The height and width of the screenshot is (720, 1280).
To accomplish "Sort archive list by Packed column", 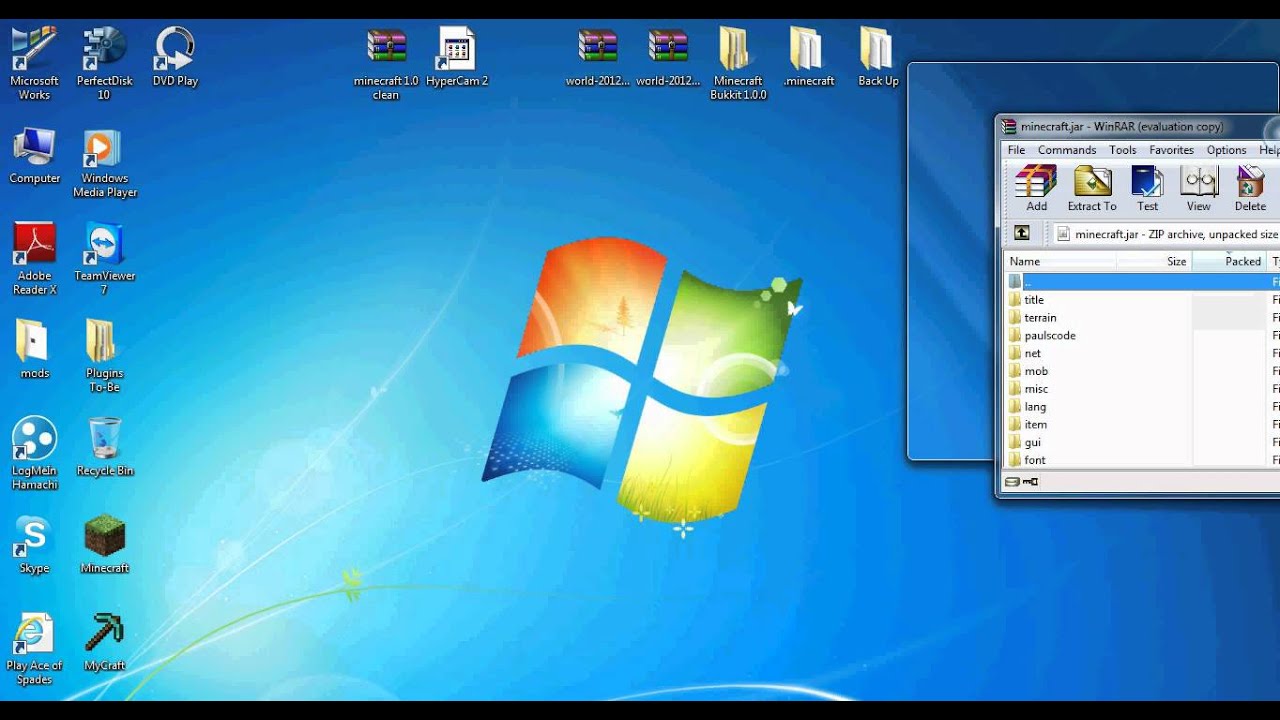I will tap(1230, 261).
